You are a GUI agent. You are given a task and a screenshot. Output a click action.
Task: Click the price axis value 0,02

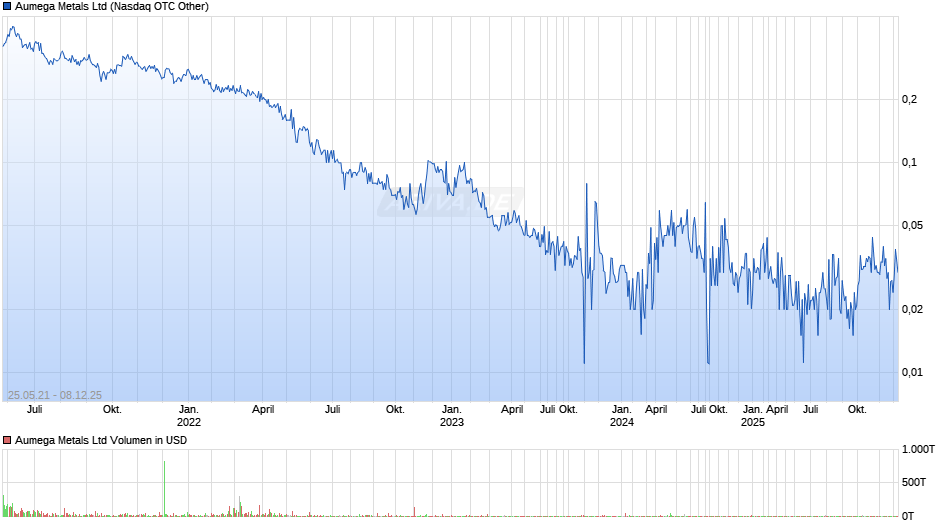[x=912, y=309]
